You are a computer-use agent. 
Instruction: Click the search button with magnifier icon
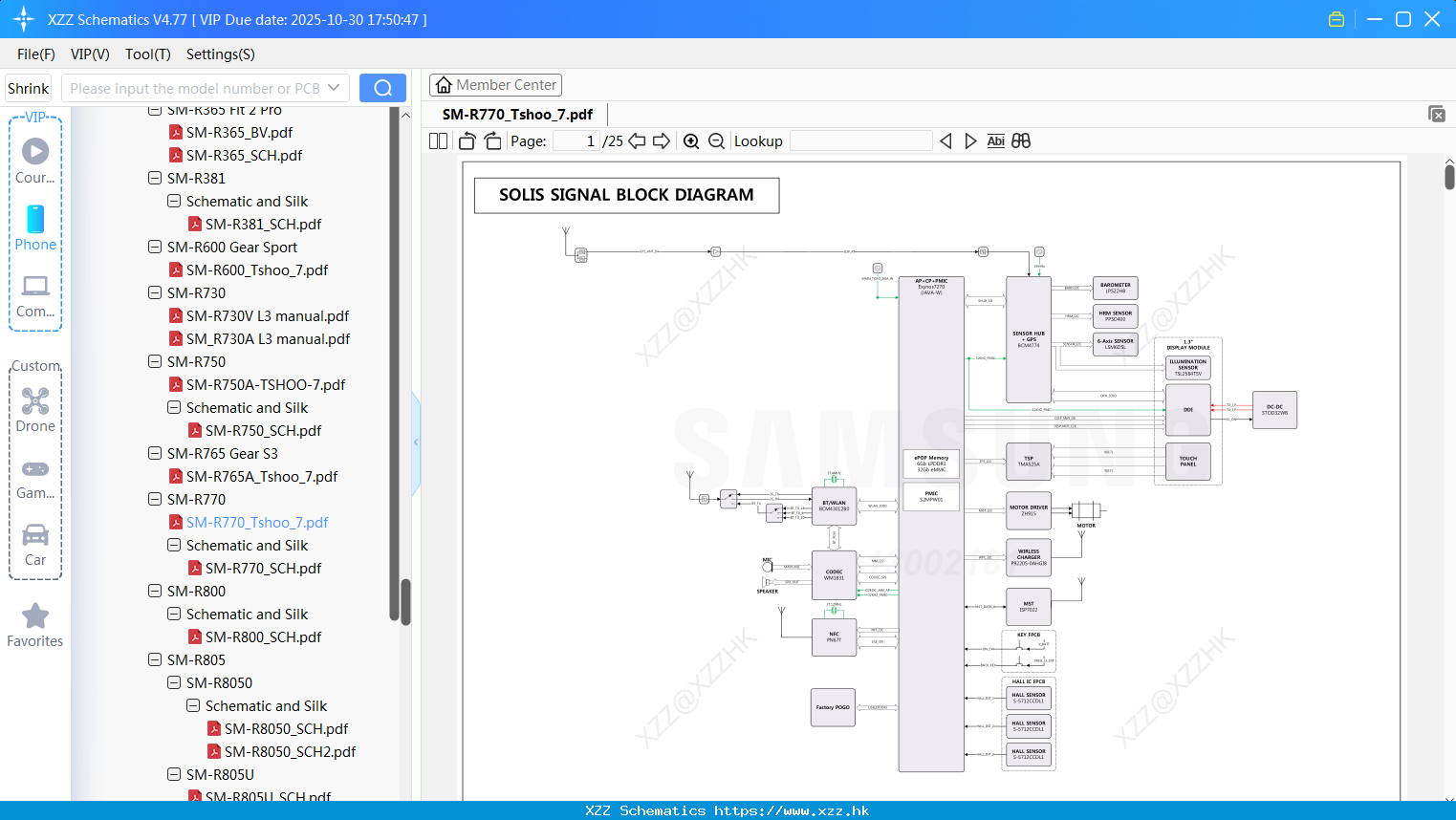382,88
